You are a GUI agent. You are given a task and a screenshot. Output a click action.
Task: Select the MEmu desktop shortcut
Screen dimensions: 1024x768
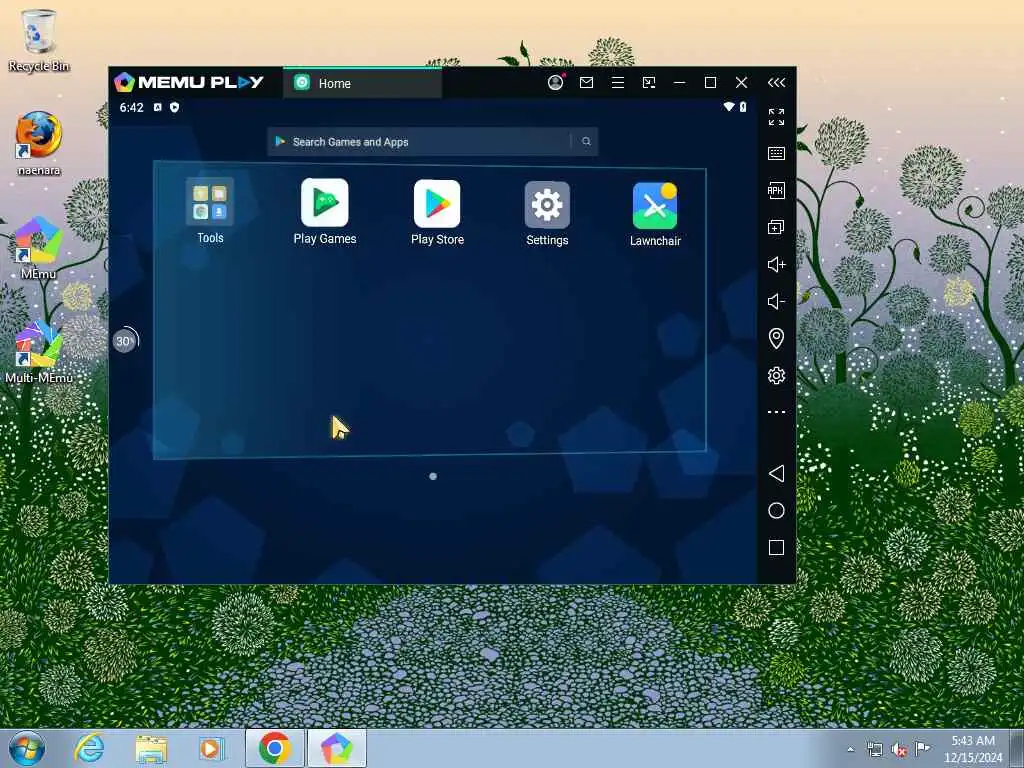tap(39, 248)
